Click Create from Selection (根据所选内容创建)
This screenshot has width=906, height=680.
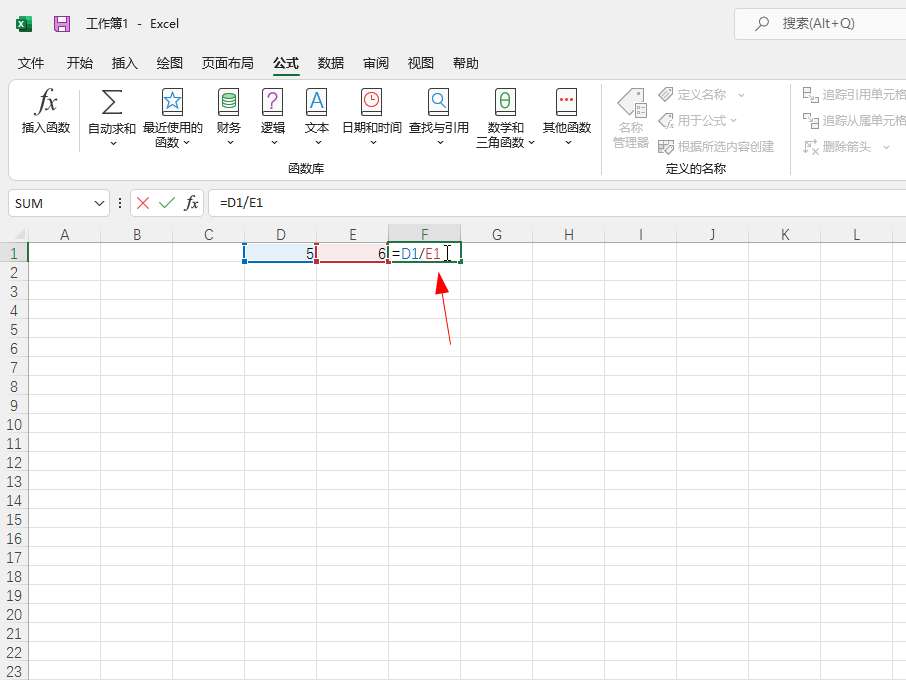pos(716,147)
